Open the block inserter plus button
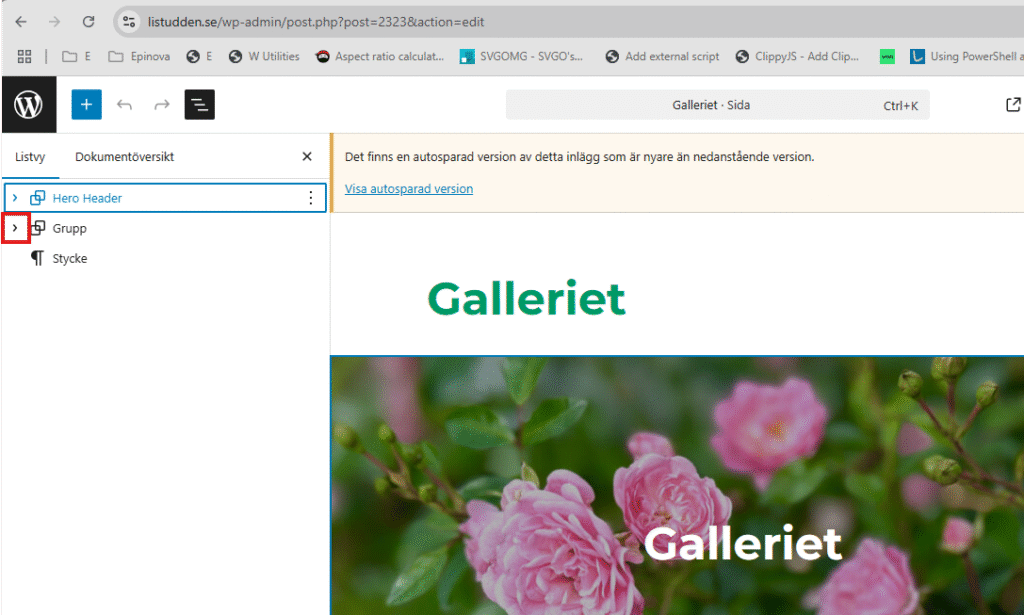Image resolution: width=1024 pixels, height=615 pixels. tap(86, 104)
